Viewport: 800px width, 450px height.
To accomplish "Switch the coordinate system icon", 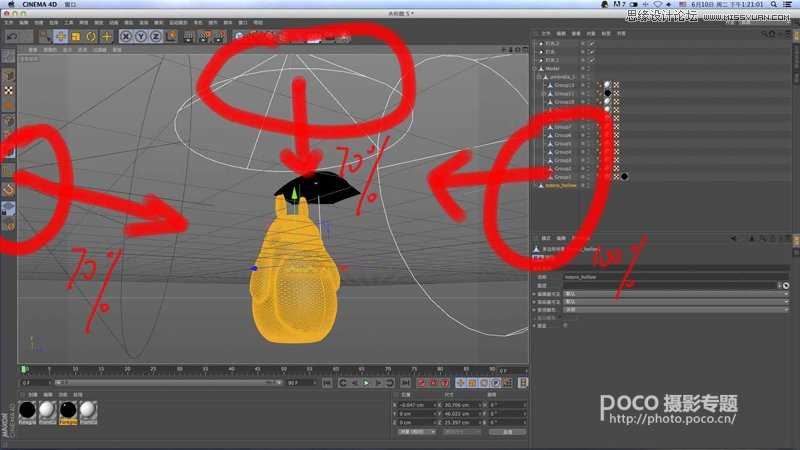I will coord(171,36).
